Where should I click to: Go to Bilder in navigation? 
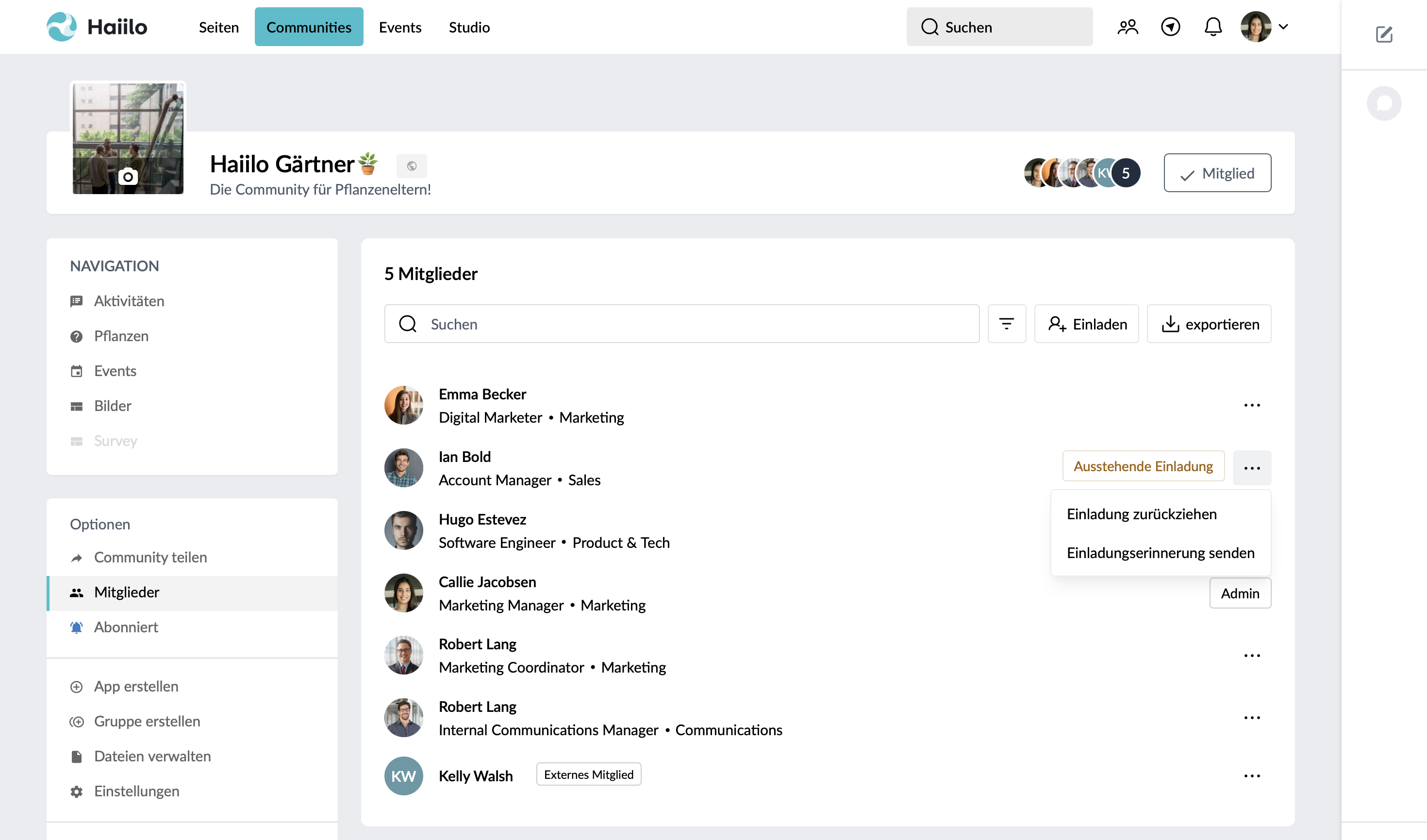point(113,406)
